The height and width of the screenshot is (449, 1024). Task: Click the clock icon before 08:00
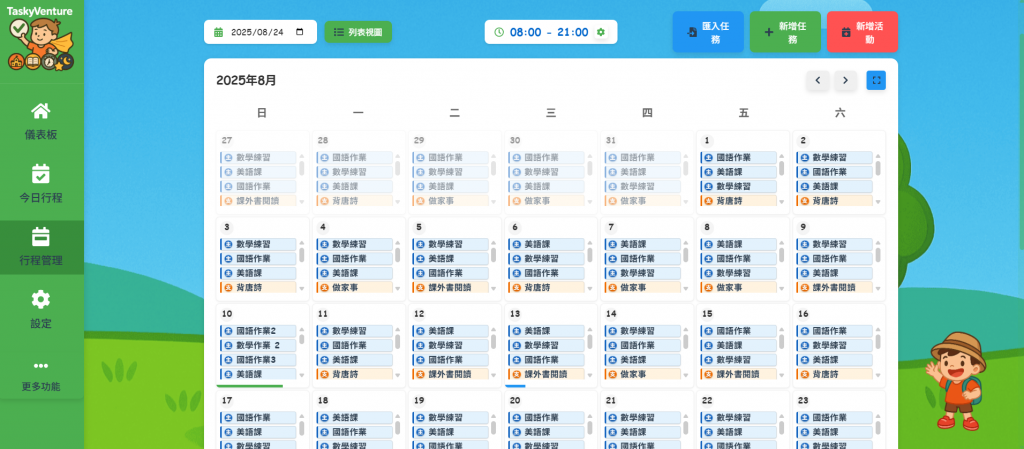499,32
